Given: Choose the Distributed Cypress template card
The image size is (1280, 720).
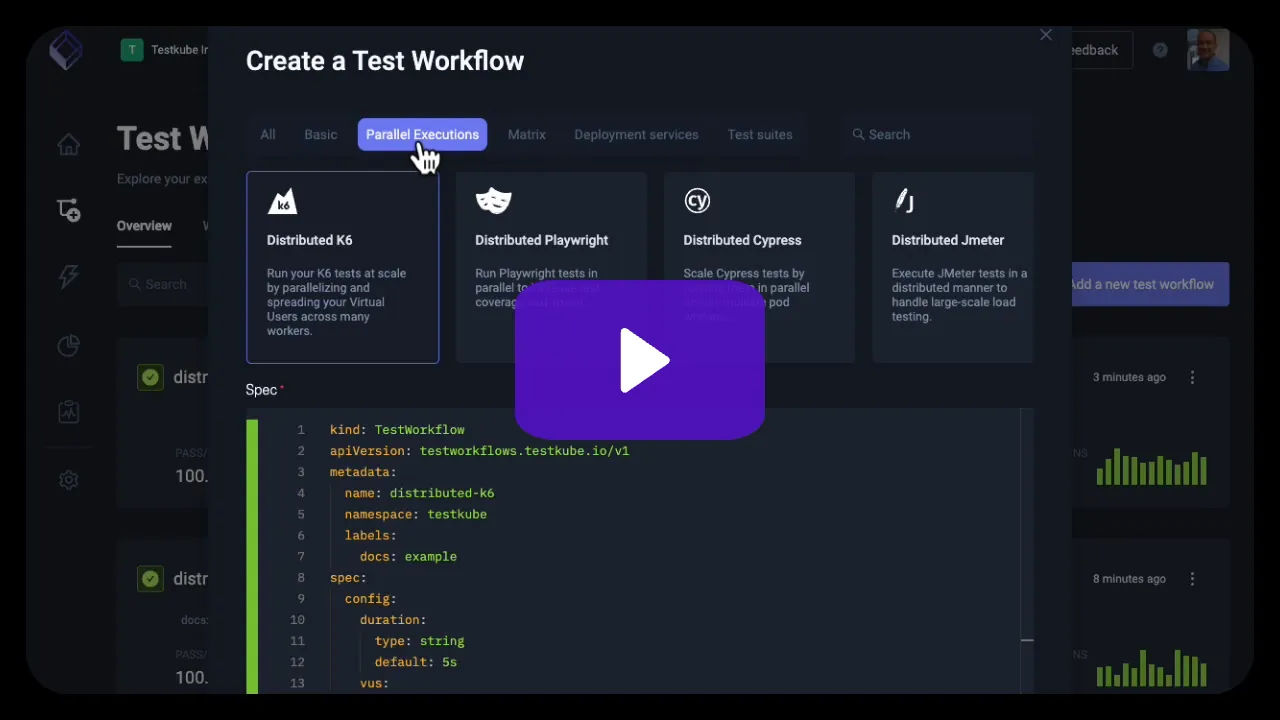Looking at the screenshot, I should click(759, 267).
